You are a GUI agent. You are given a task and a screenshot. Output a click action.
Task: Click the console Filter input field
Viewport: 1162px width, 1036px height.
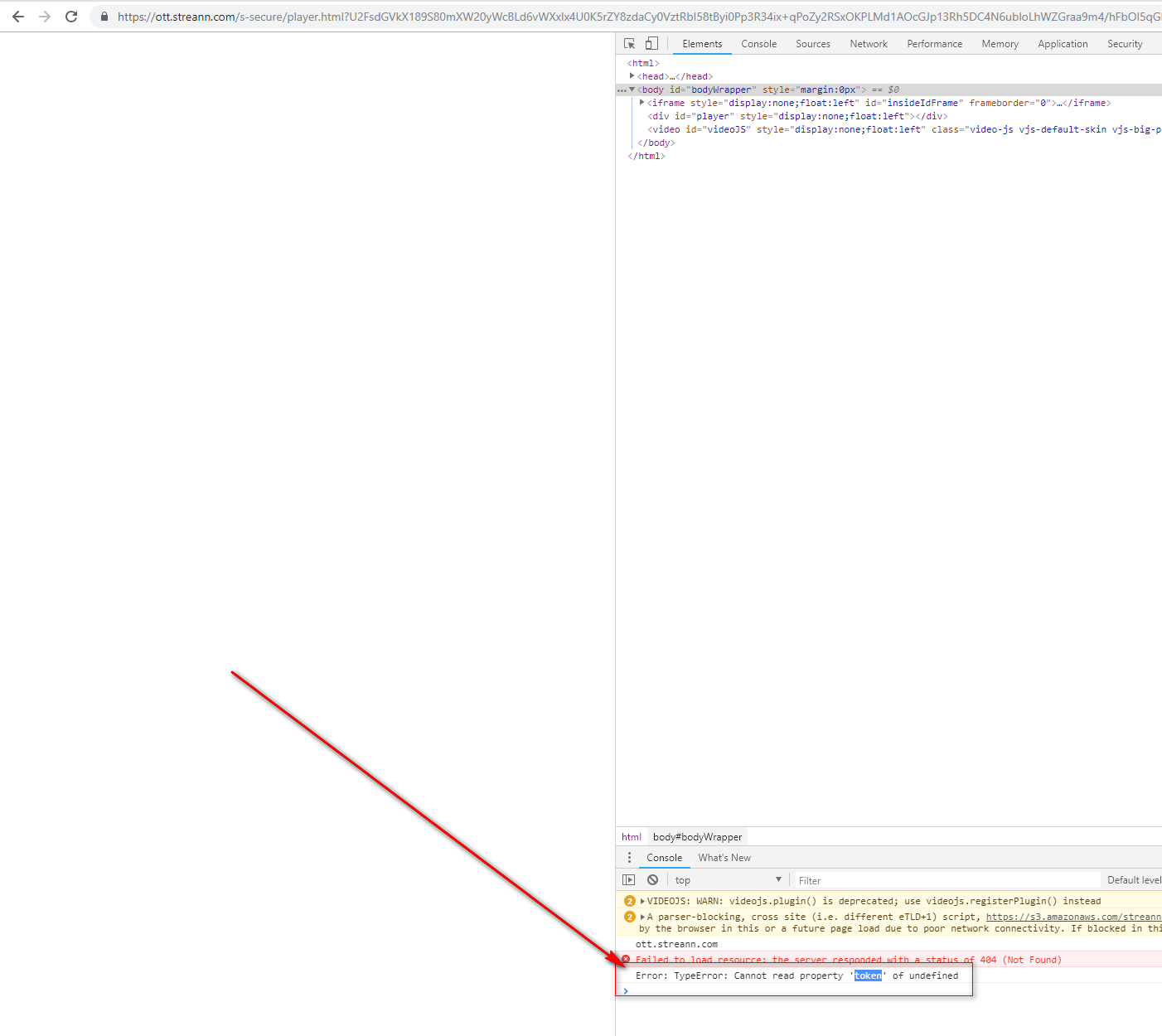click(x=945, y=880)
